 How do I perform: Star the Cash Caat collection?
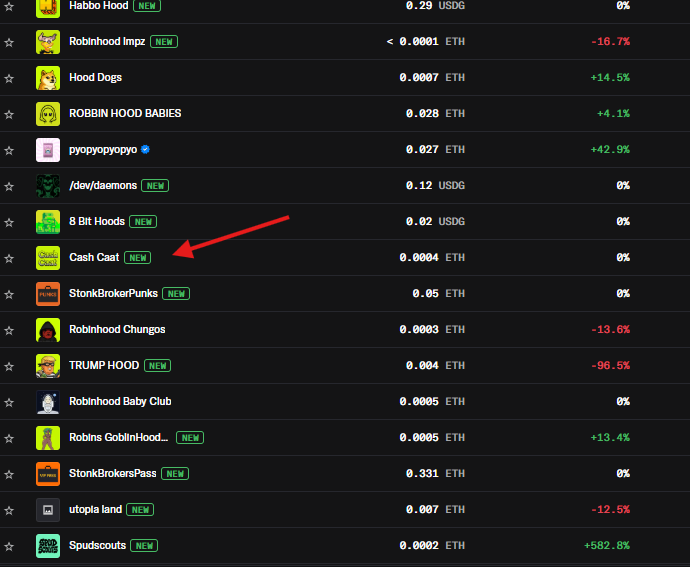(9, 258)
